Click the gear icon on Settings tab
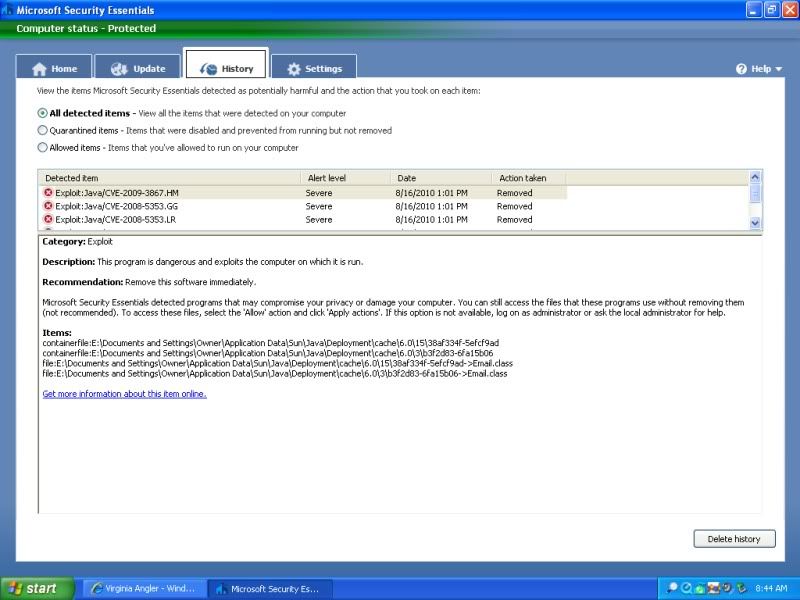 tap(294, 69)
